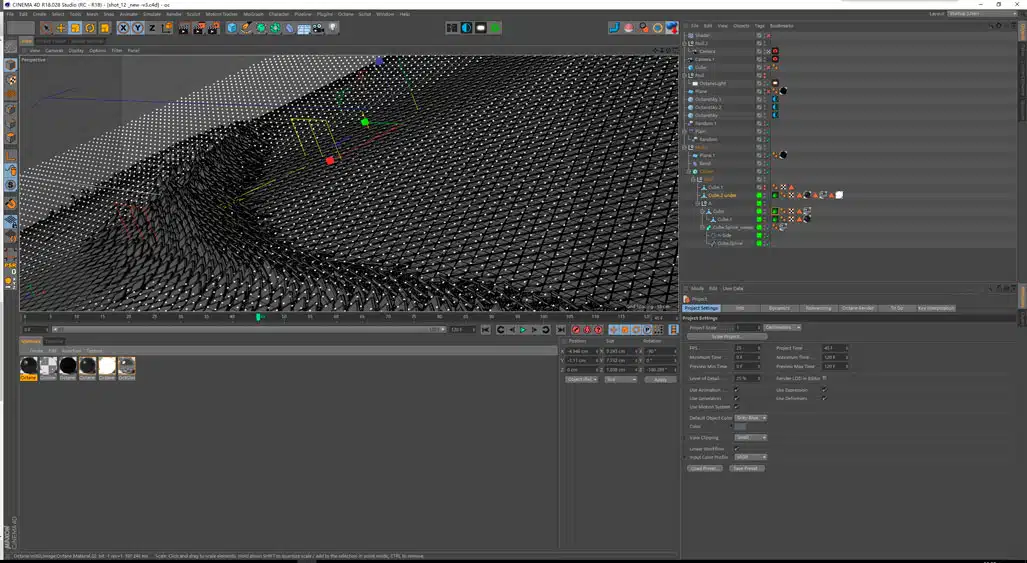Click the light bulb Light icon
Viewport: 1027px width, 563px height.
[334, 28]
